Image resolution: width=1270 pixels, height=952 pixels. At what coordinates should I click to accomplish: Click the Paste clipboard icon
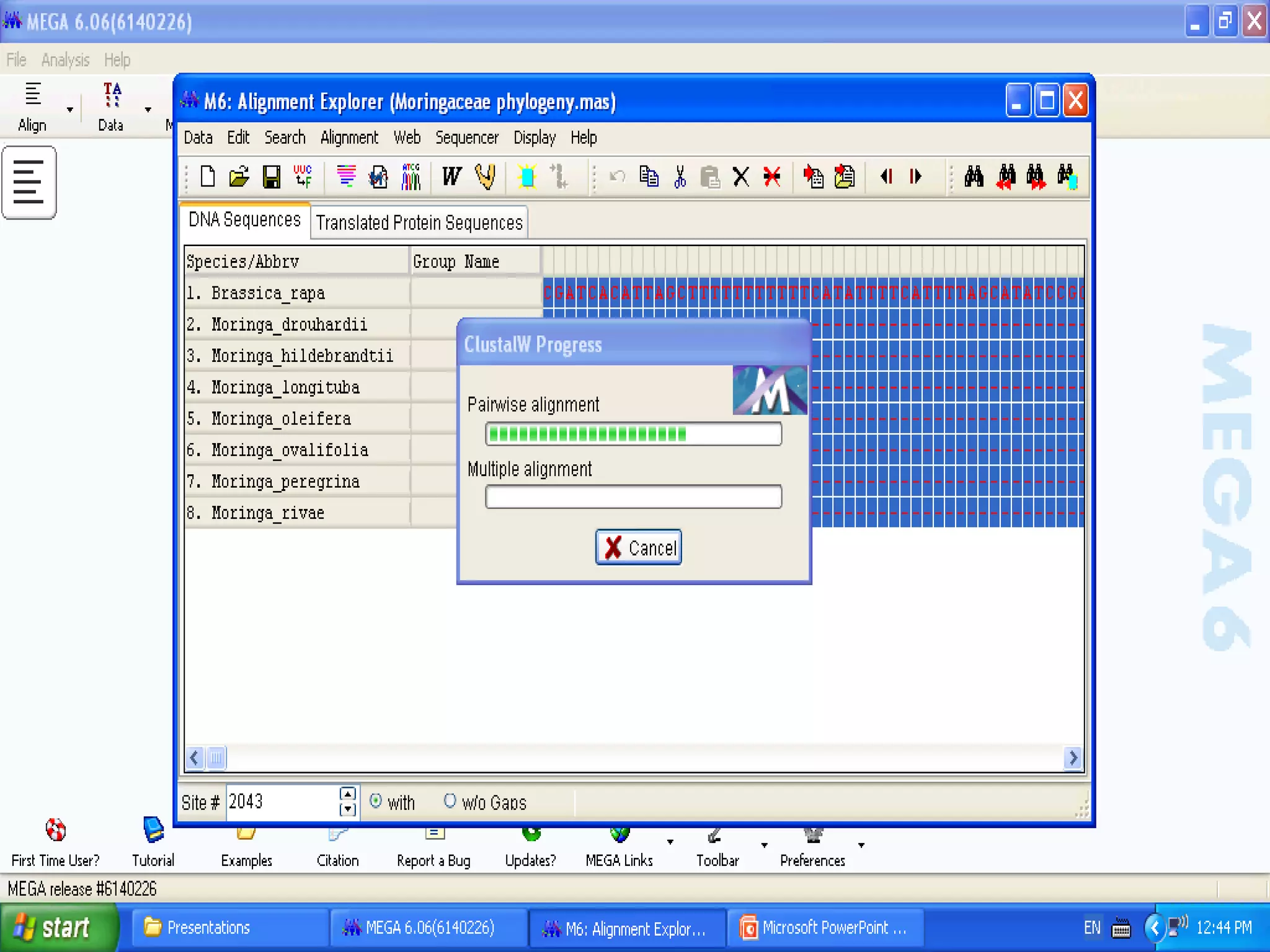[710, 177]
